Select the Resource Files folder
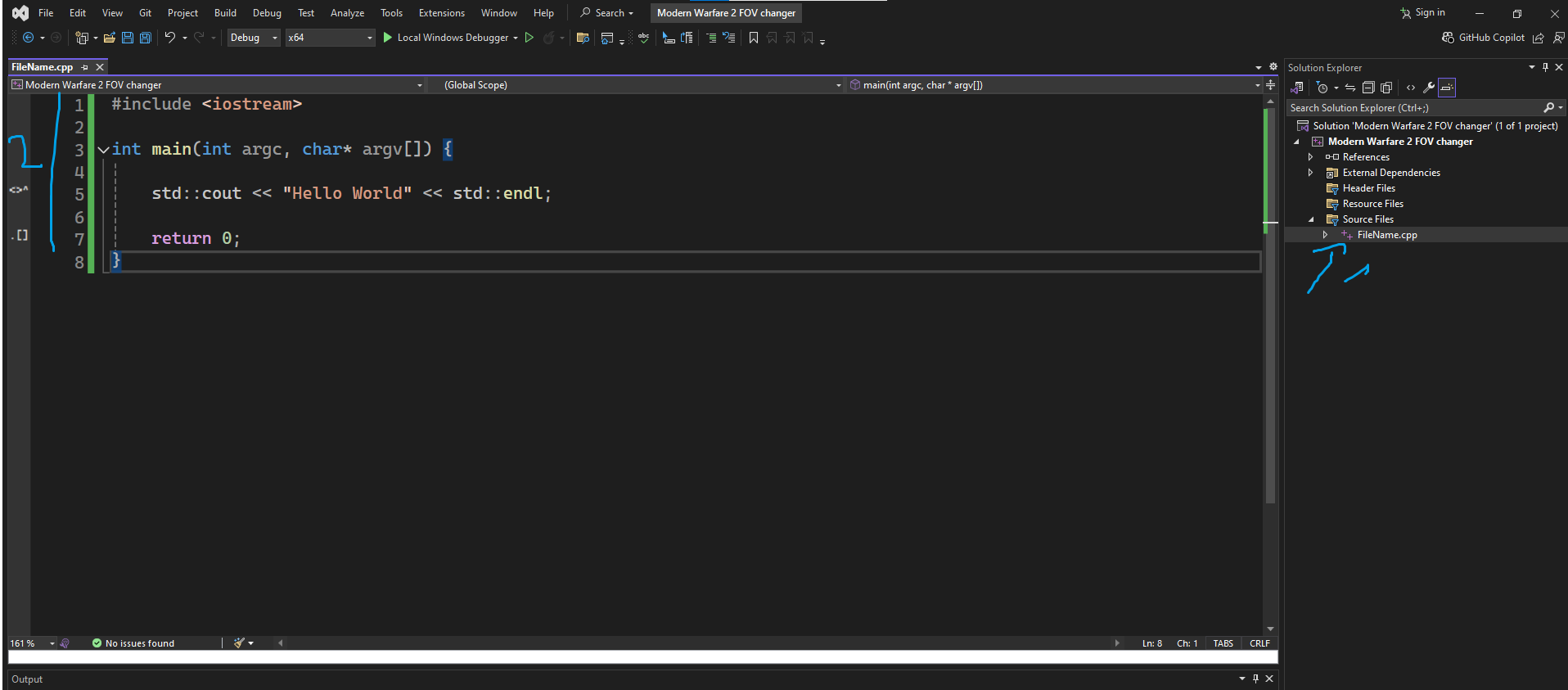This screenshot has height=690, width=1568. click(x=1372, y=204)
